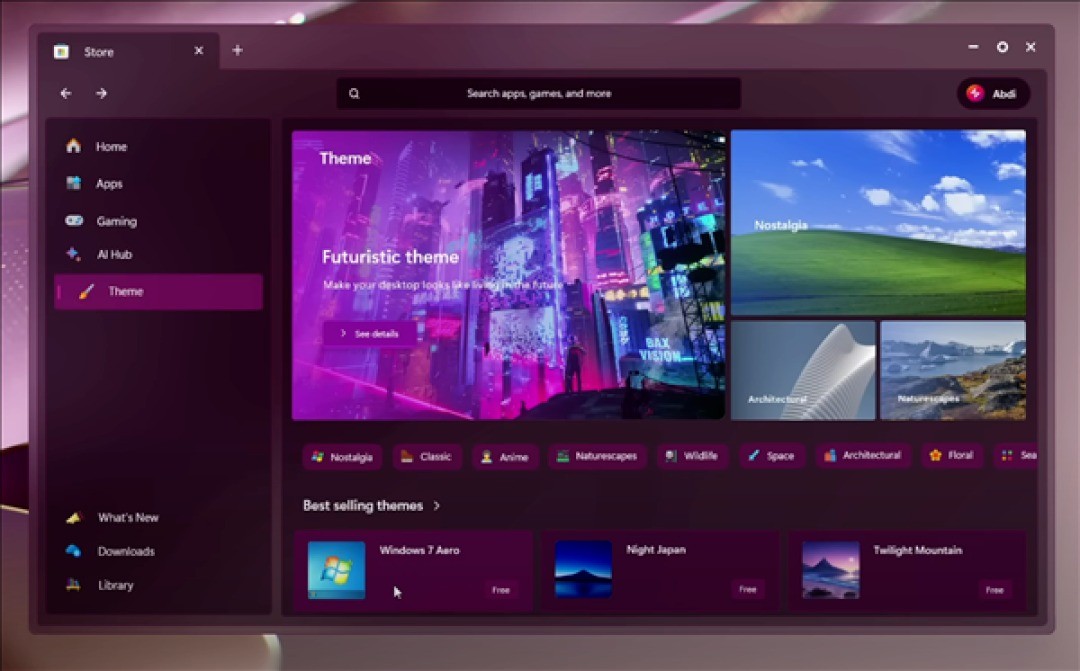Click the search apps and games field
Screen dimensions: 1080x671
pyautogui.click(x=539, y=93)
